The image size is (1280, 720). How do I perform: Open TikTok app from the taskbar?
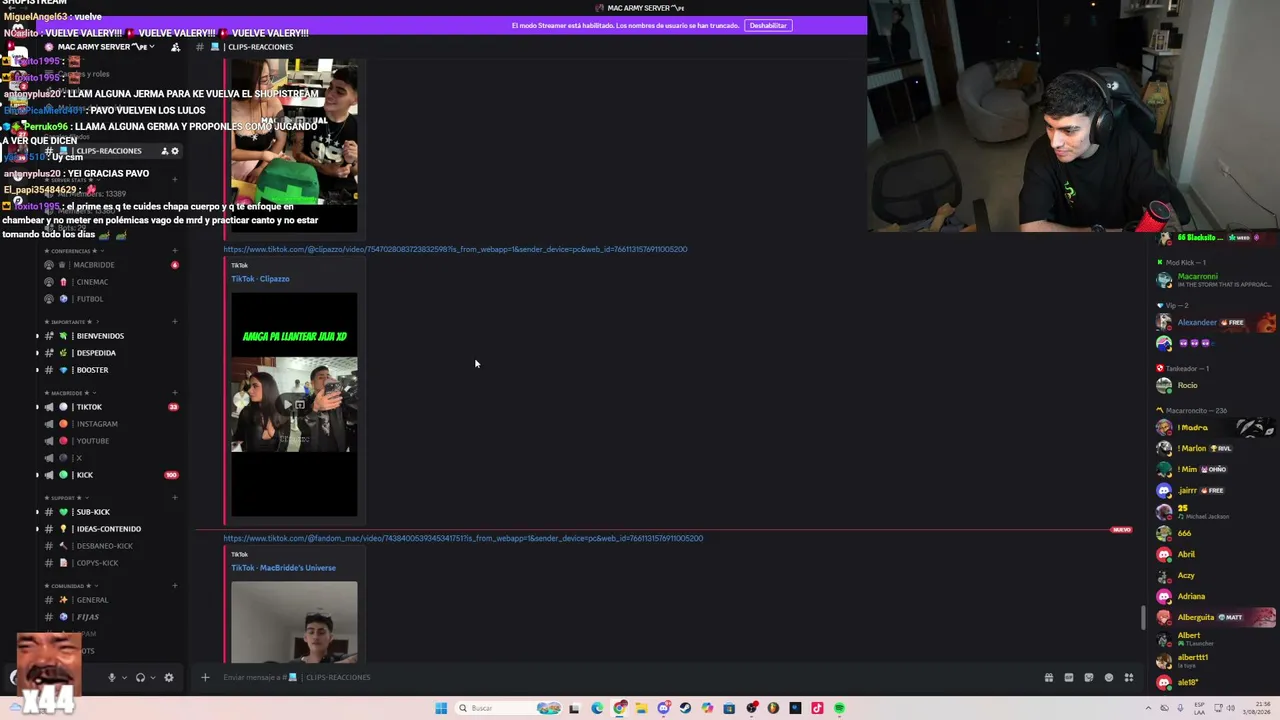pos(817,708)
